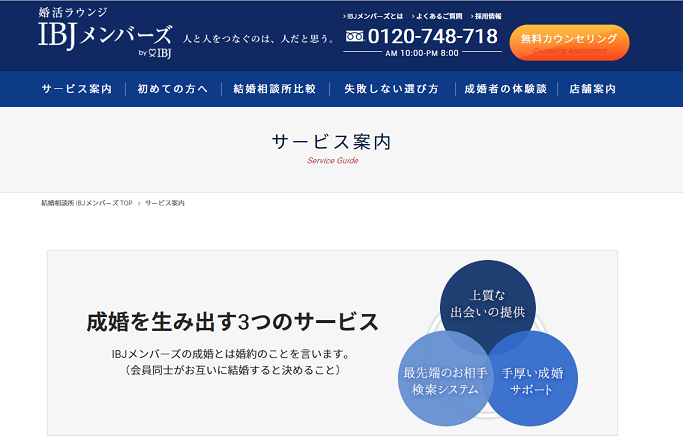Click the IBJメンバーズ logo
Image resolution: width=683 pixels, height=442 pixels.
coord(105,33)
